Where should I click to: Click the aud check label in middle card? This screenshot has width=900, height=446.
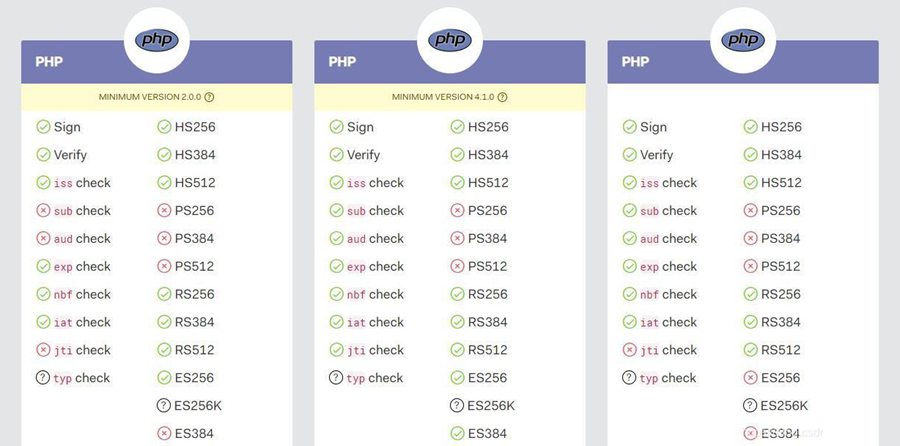coord(375,239)
